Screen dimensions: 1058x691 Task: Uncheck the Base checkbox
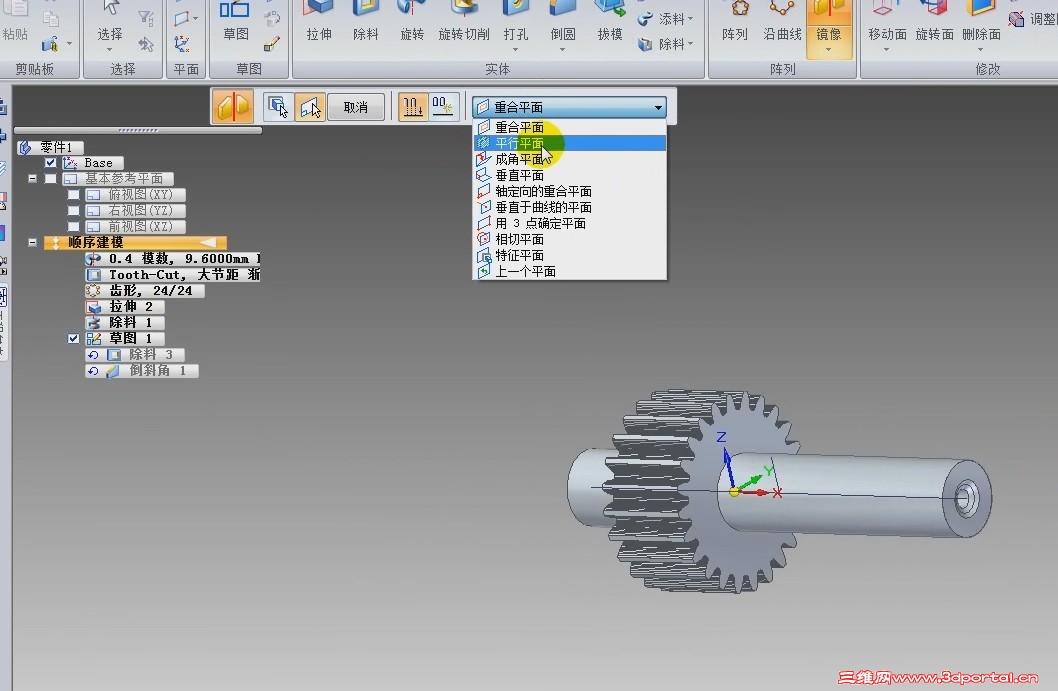click(x=51, y=163)
